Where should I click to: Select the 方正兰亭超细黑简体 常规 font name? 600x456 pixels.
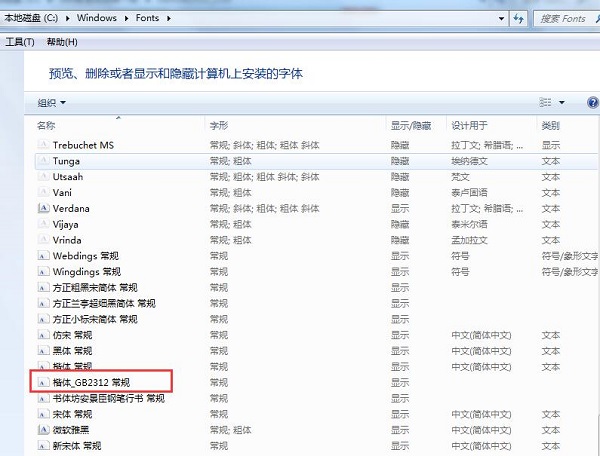tap(104, 304)
